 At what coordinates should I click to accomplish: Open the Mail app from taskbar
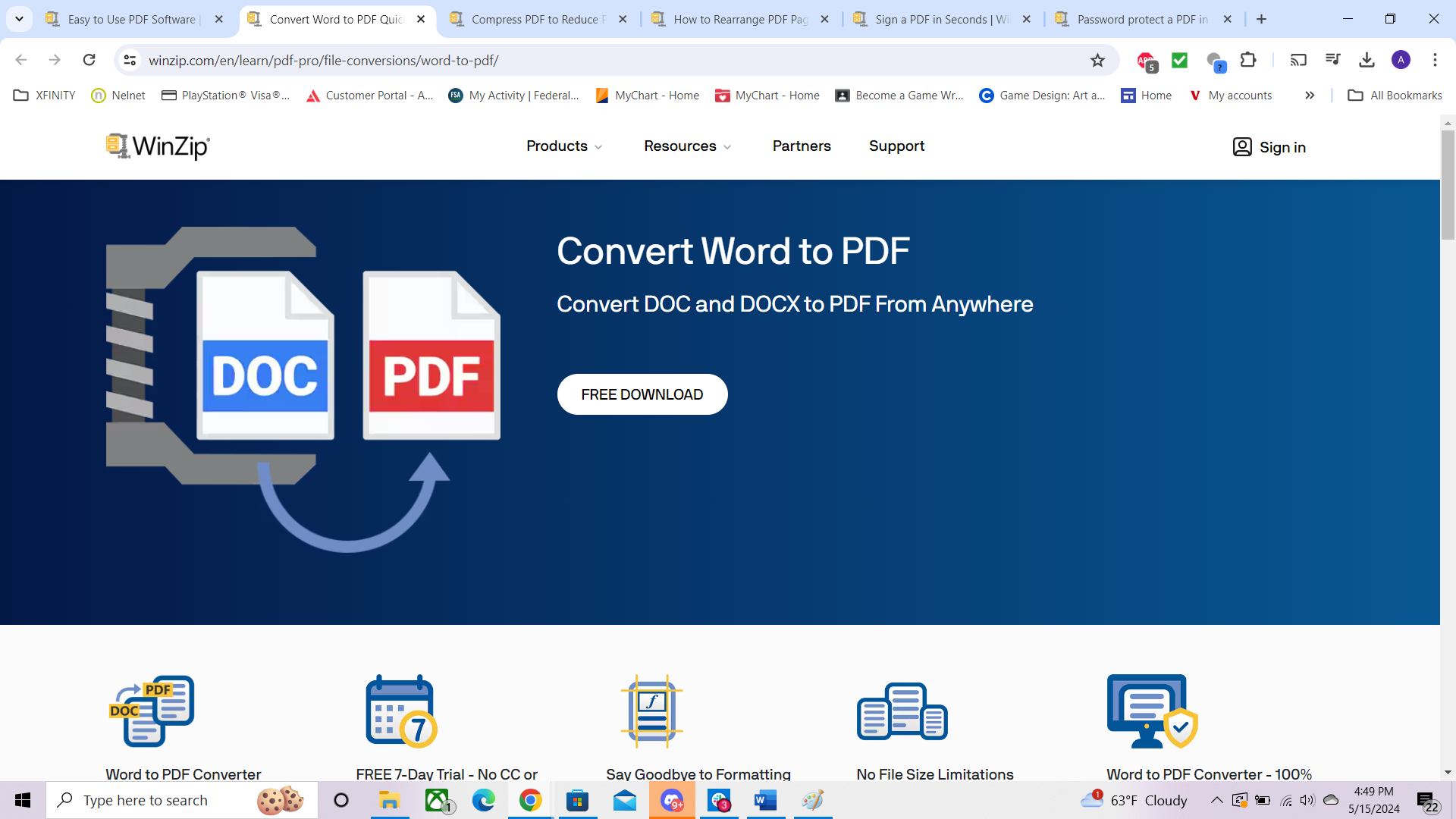point(625,800)
